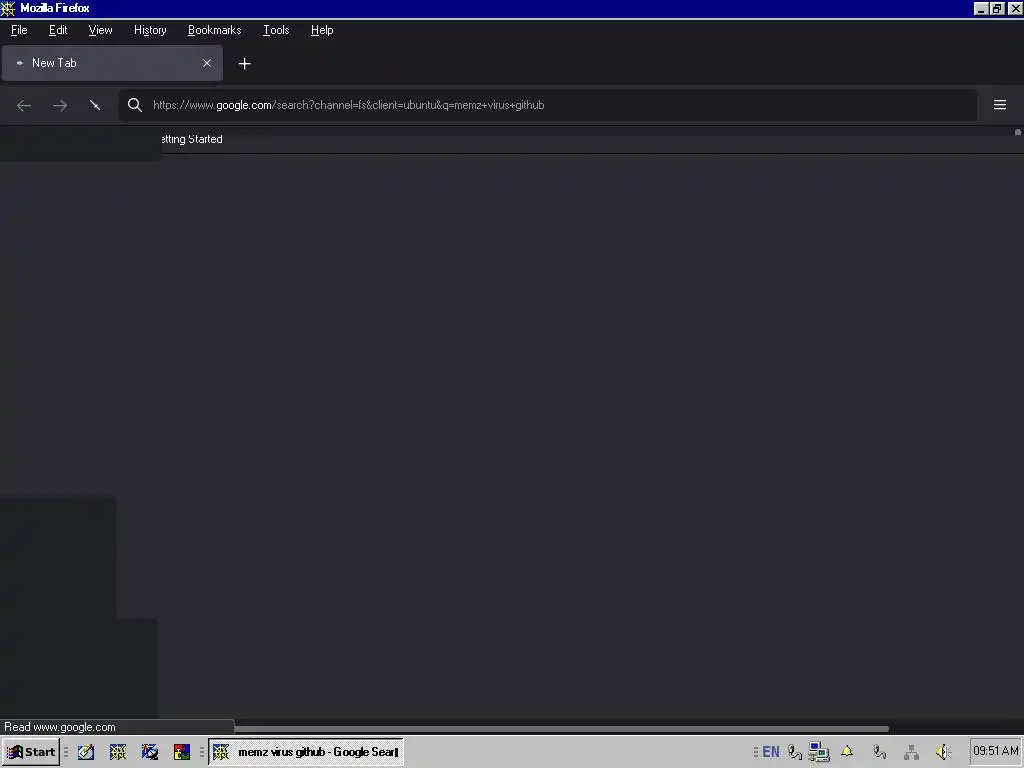Click the 09:51 AM system clock
Viewport: 1024px width, 768px height.
[995, 751]
